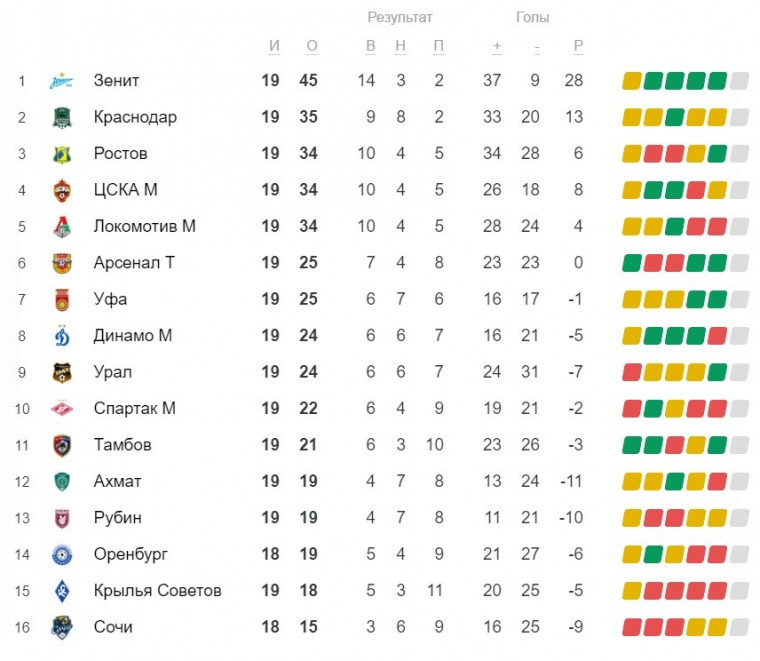Sort by the В wins column header
Screen dimensions: 760x661
(x=371, y=46)
